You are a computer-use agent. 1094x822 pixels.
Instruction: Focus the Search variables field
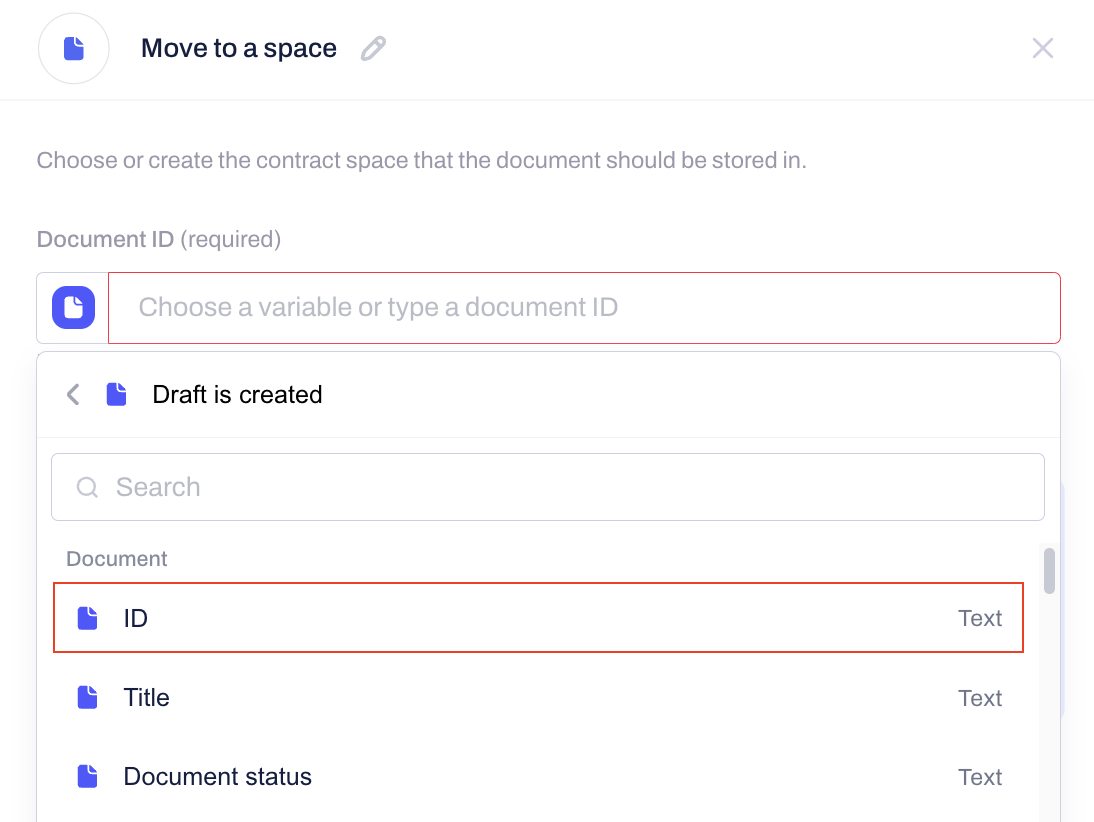[548, 487]
